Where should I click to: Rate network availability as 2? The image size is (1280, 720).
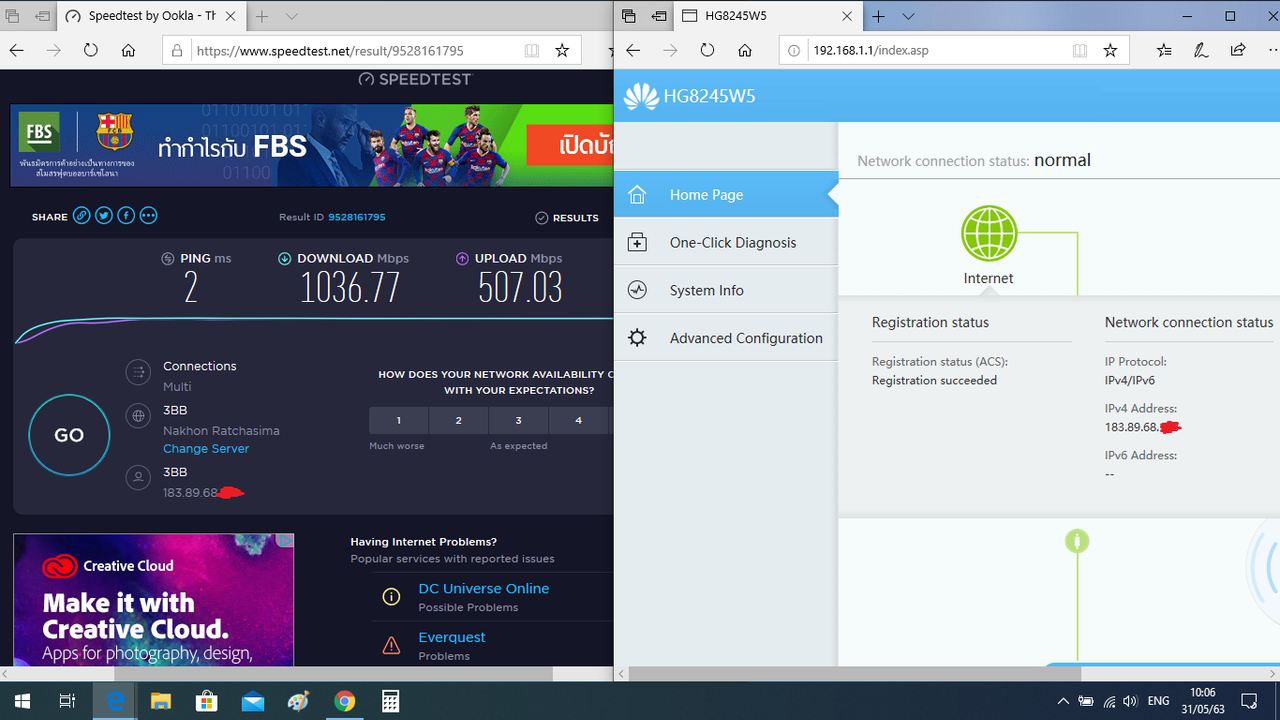point(458,420)
